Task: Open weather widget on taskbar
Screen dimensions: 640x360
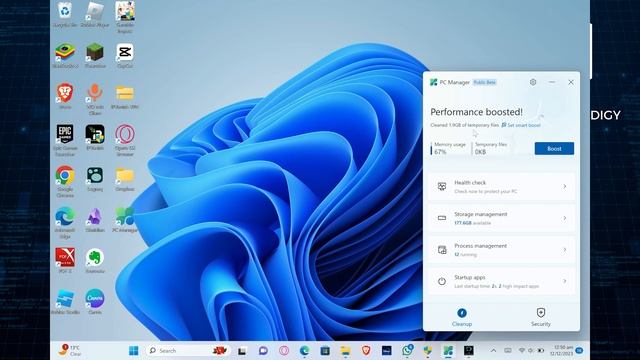Action: click(x=71, y=350)
